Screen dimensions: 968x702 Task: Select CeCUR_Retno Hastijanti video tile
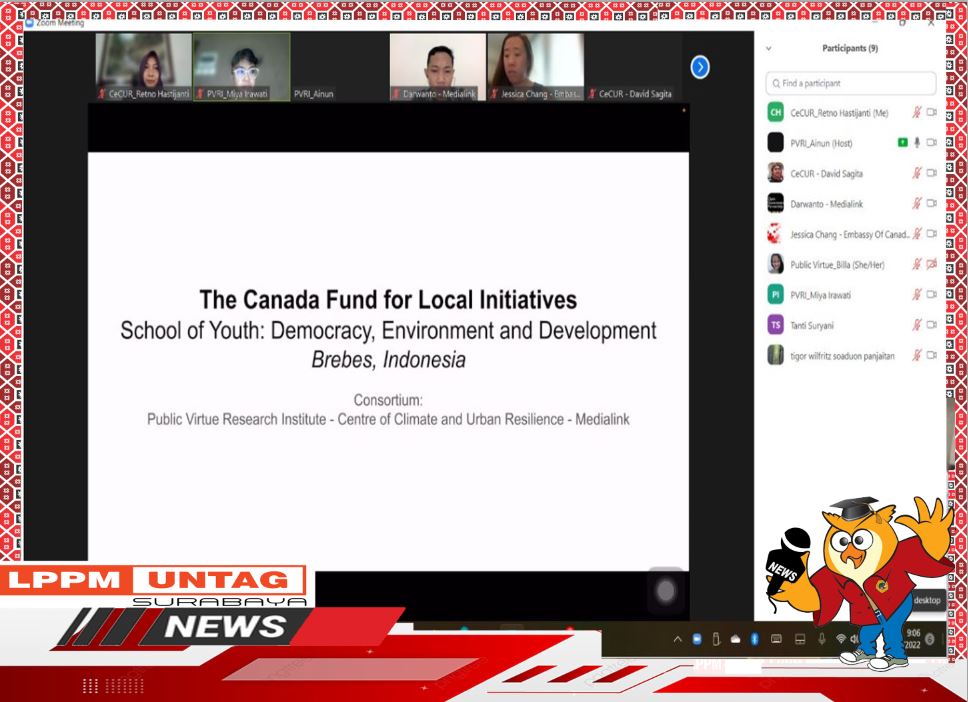[x=144, y=67]
